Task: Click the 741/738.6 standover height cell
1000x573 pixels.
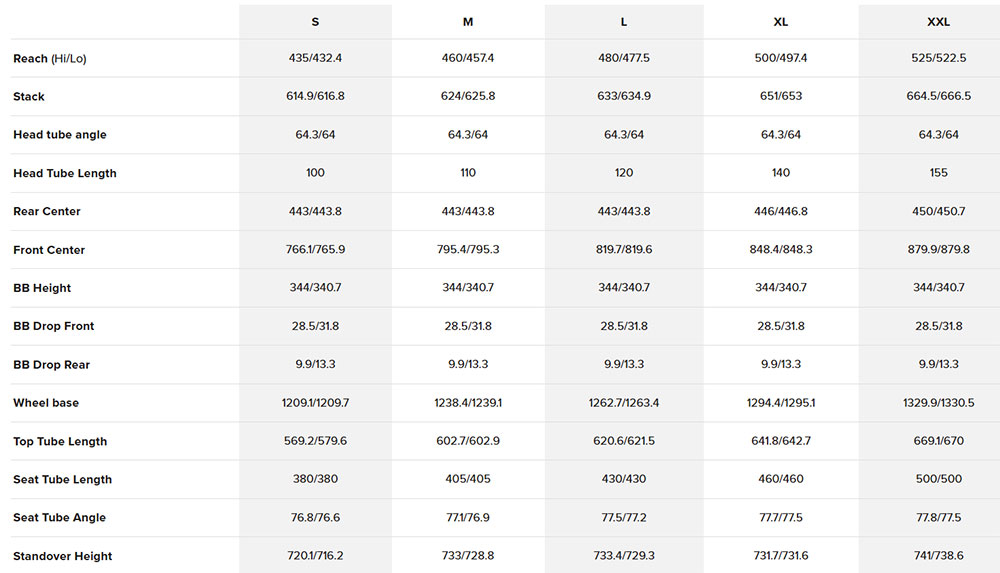Action: click(938, 556)
